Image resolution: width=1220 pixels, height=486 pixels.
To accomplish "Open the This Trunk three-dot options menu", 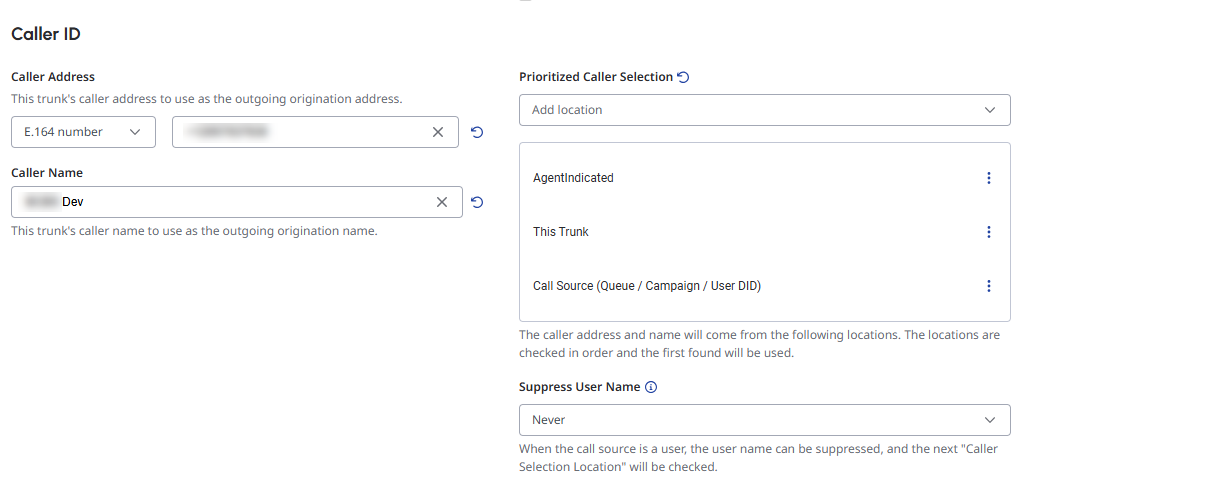I will click(989, 232).
